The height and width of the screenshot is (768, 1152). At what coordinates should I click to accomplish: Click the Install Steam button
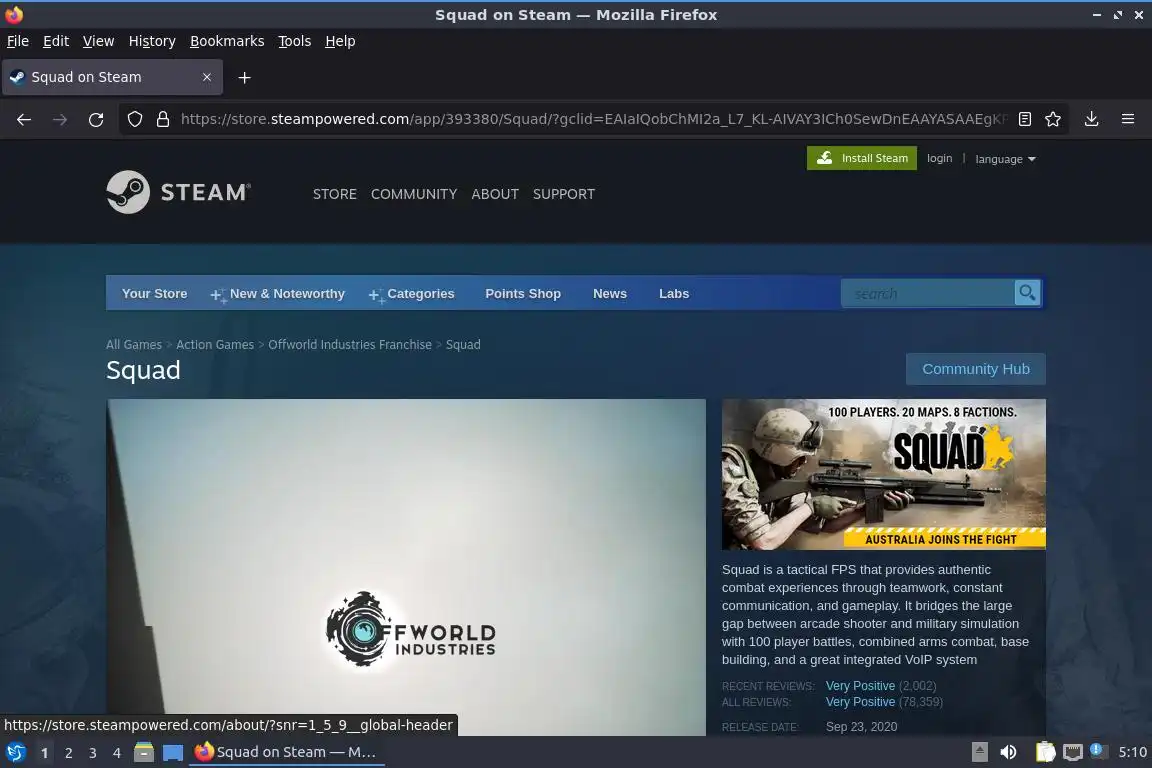click(862, 158)
